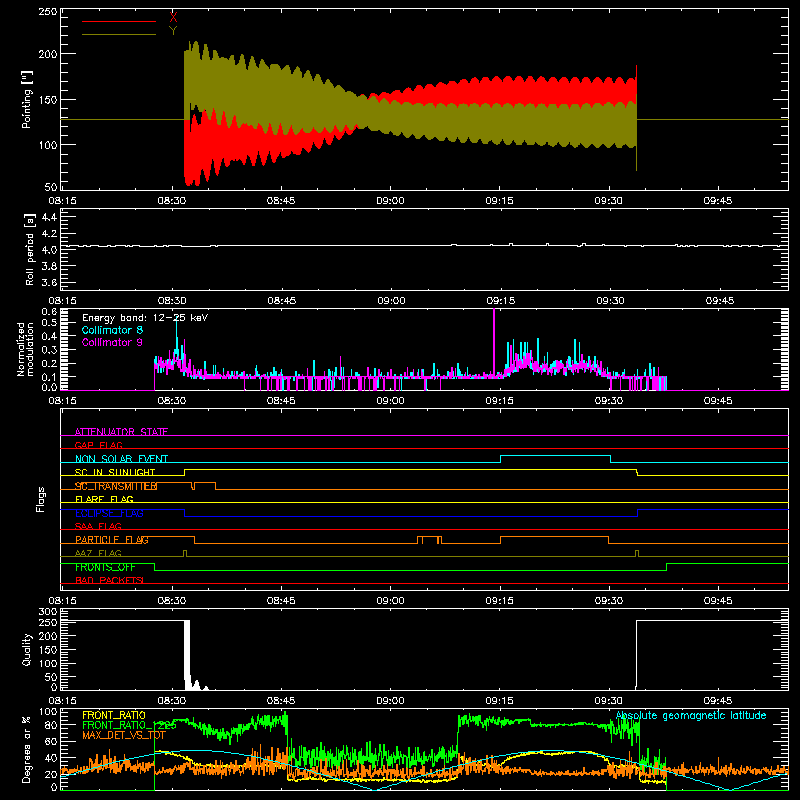Click the 'GAP_FLAG' label
Image resolution: width=800 pixels, height=800 pixels.
[x=98, y=445]
